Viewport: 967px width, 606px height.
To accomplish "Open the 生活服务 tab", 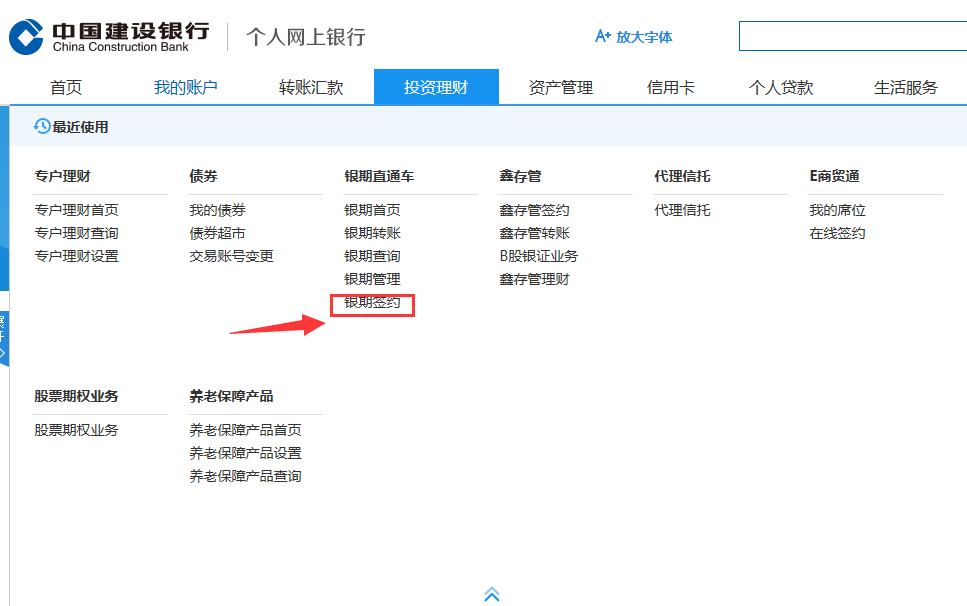I will [x=906, y=88].
